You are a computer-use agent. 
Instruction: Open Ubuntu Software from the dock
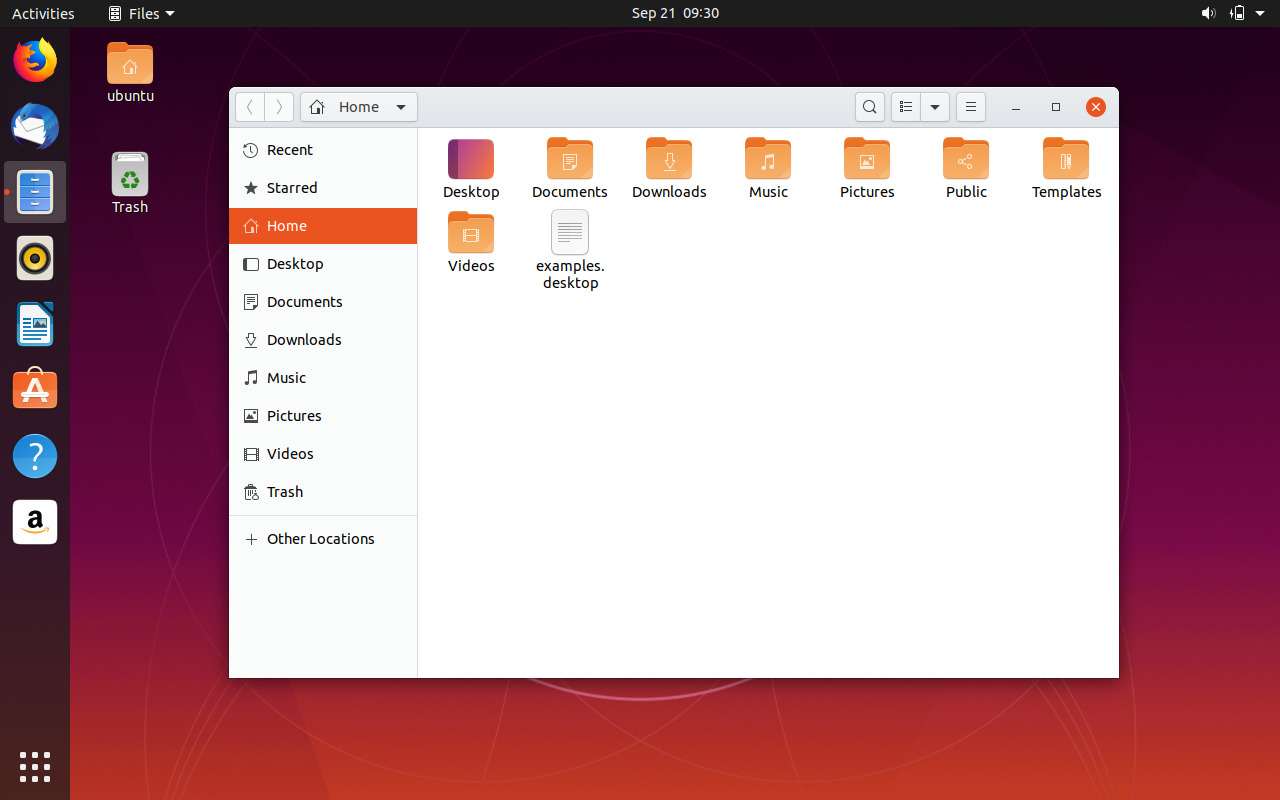tap(35, 390)
